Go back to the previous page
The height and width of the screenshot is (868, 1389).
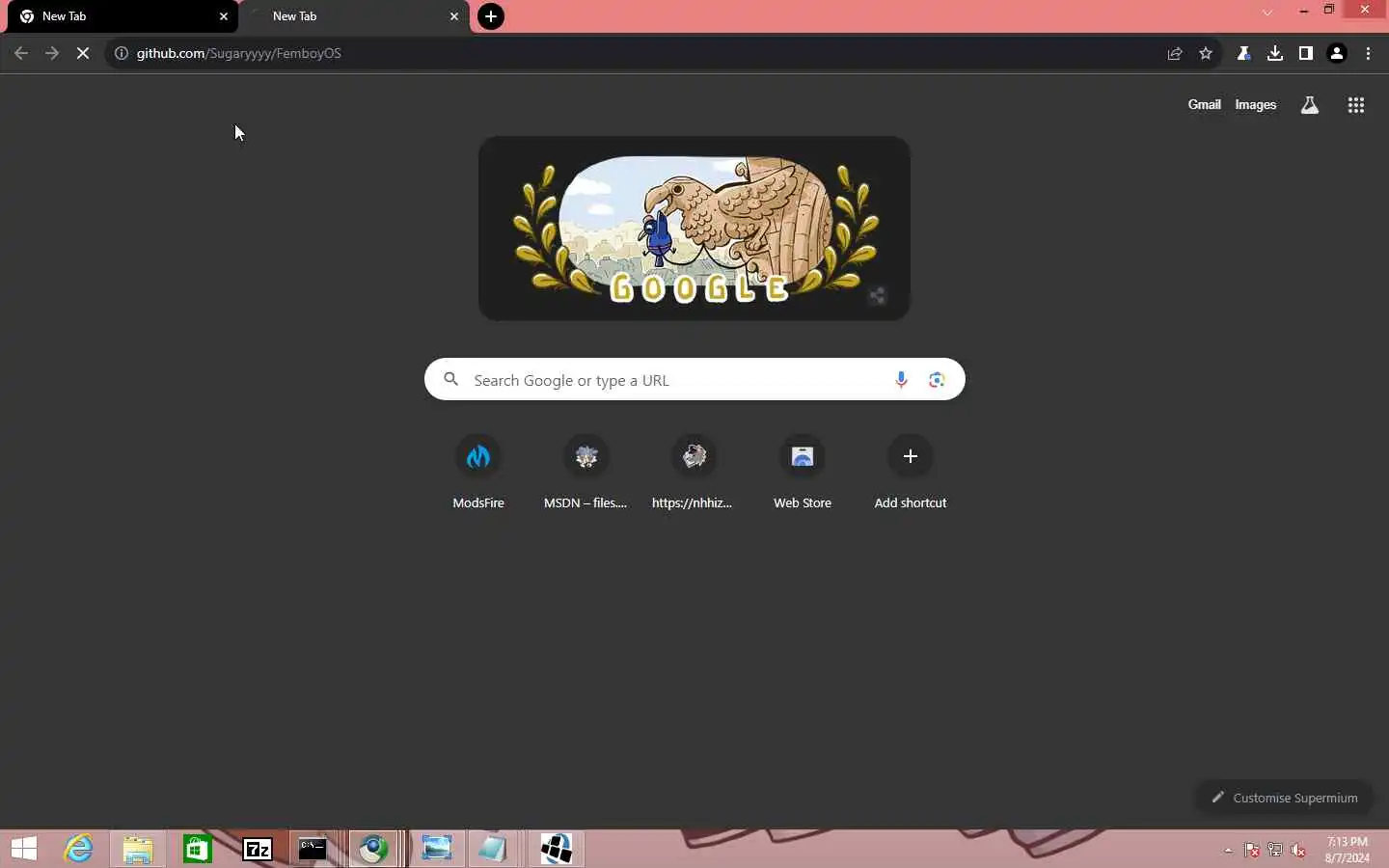tap(21, 54)
